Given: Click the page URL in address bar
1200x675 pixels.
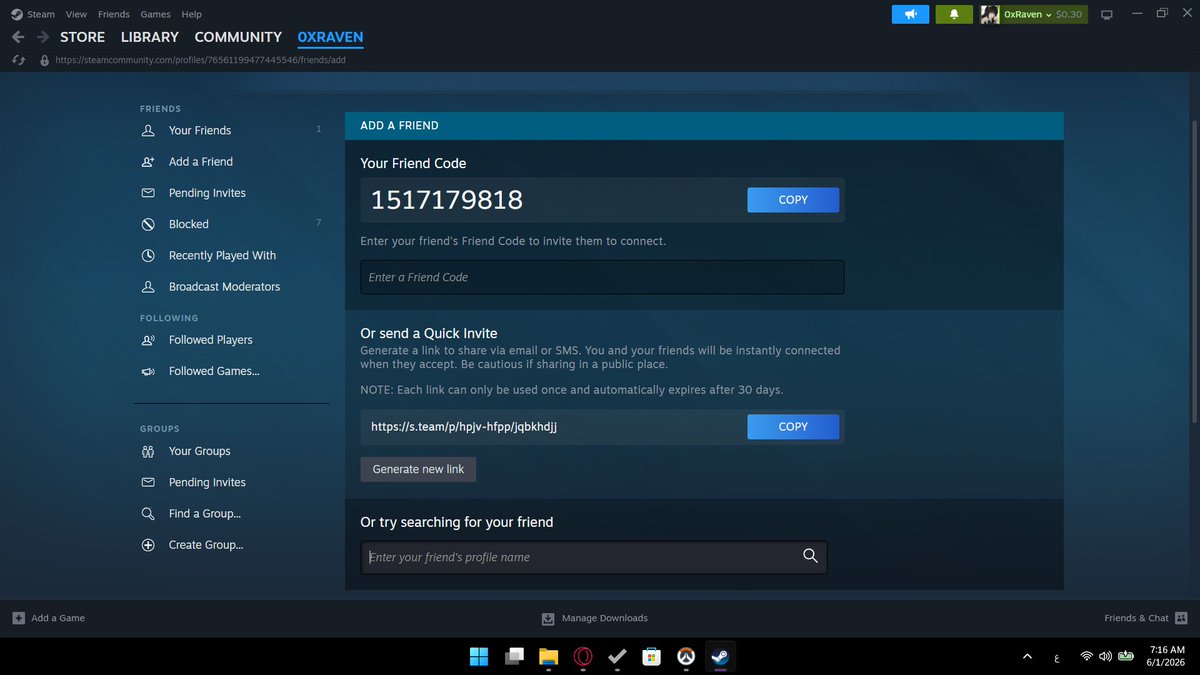Looking at the screenshot, I should pos(200,60).
